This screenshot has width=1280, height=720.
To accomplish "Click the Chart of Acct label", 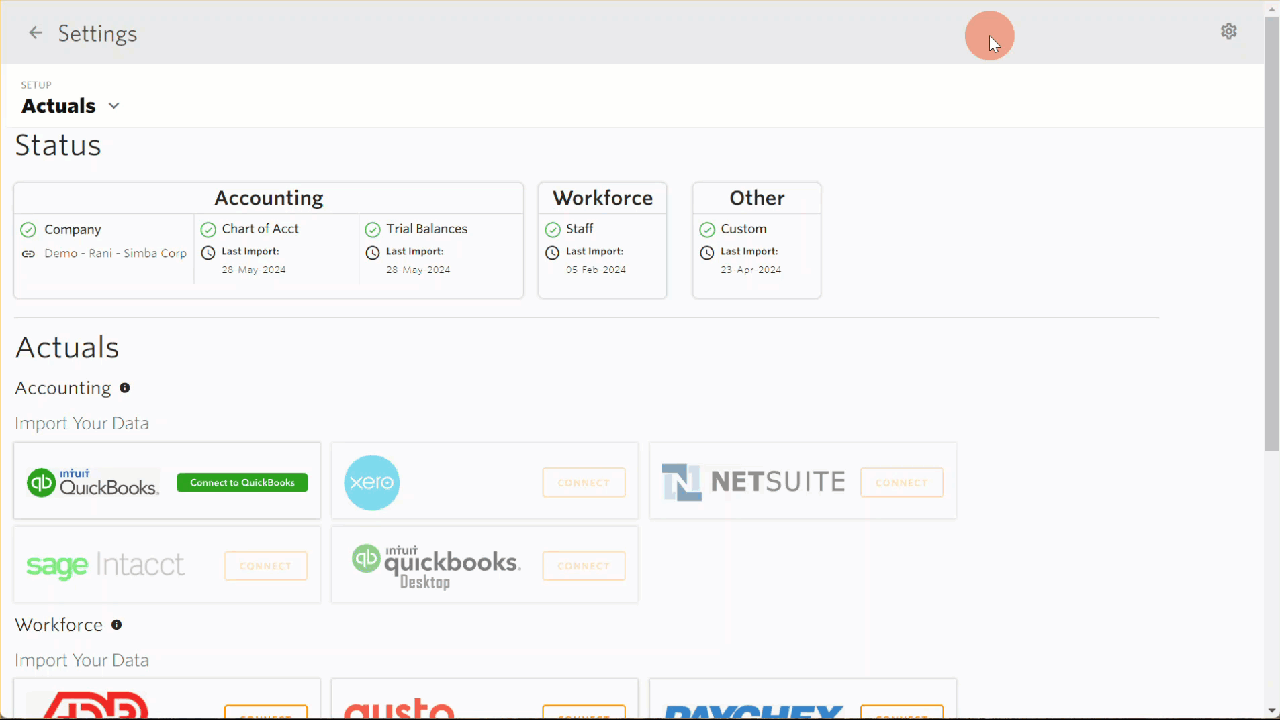I will click(260, 229).
